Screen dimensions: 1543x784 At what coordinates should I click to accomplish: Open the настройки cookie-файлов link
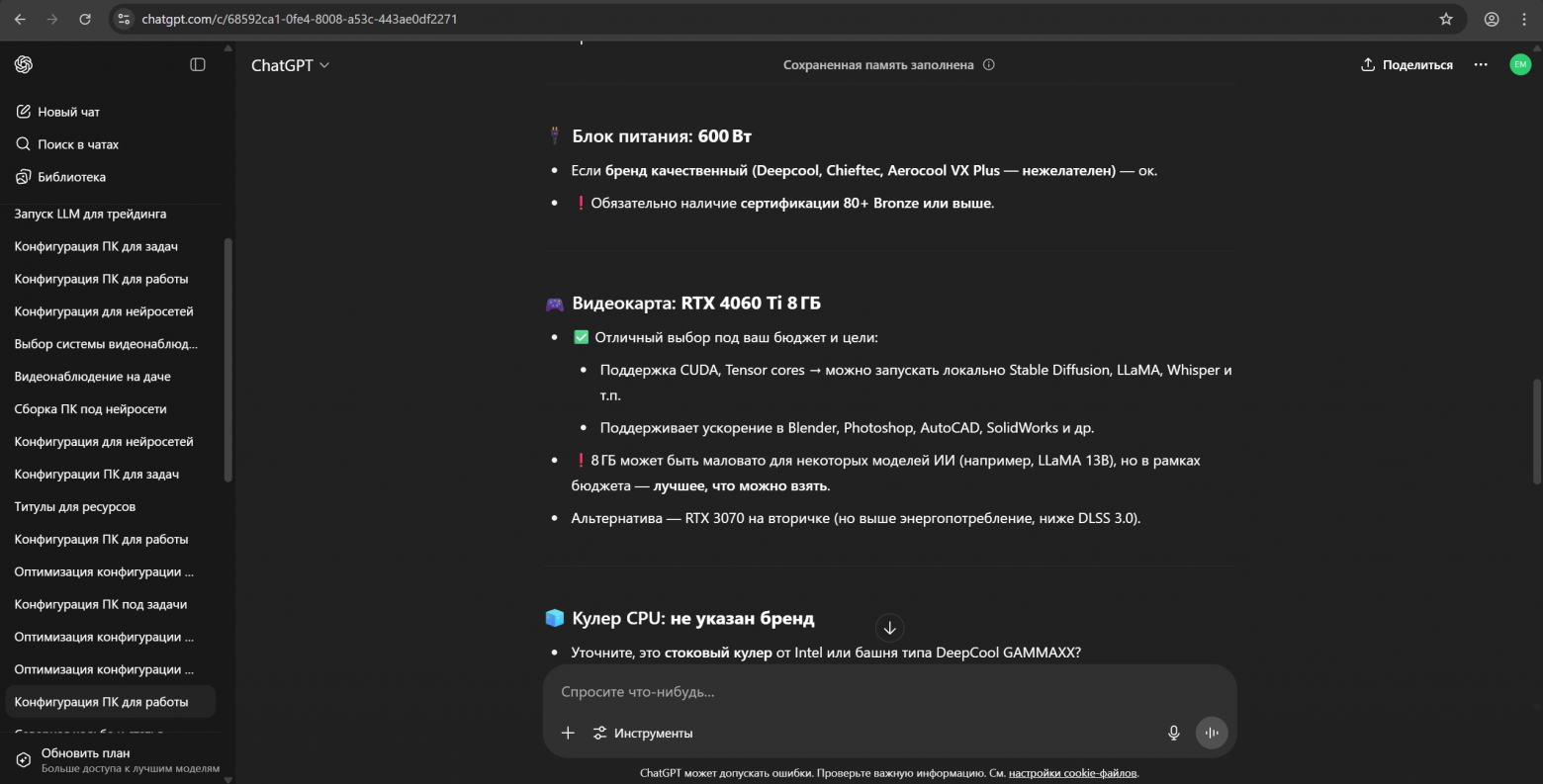point(1072,773)
